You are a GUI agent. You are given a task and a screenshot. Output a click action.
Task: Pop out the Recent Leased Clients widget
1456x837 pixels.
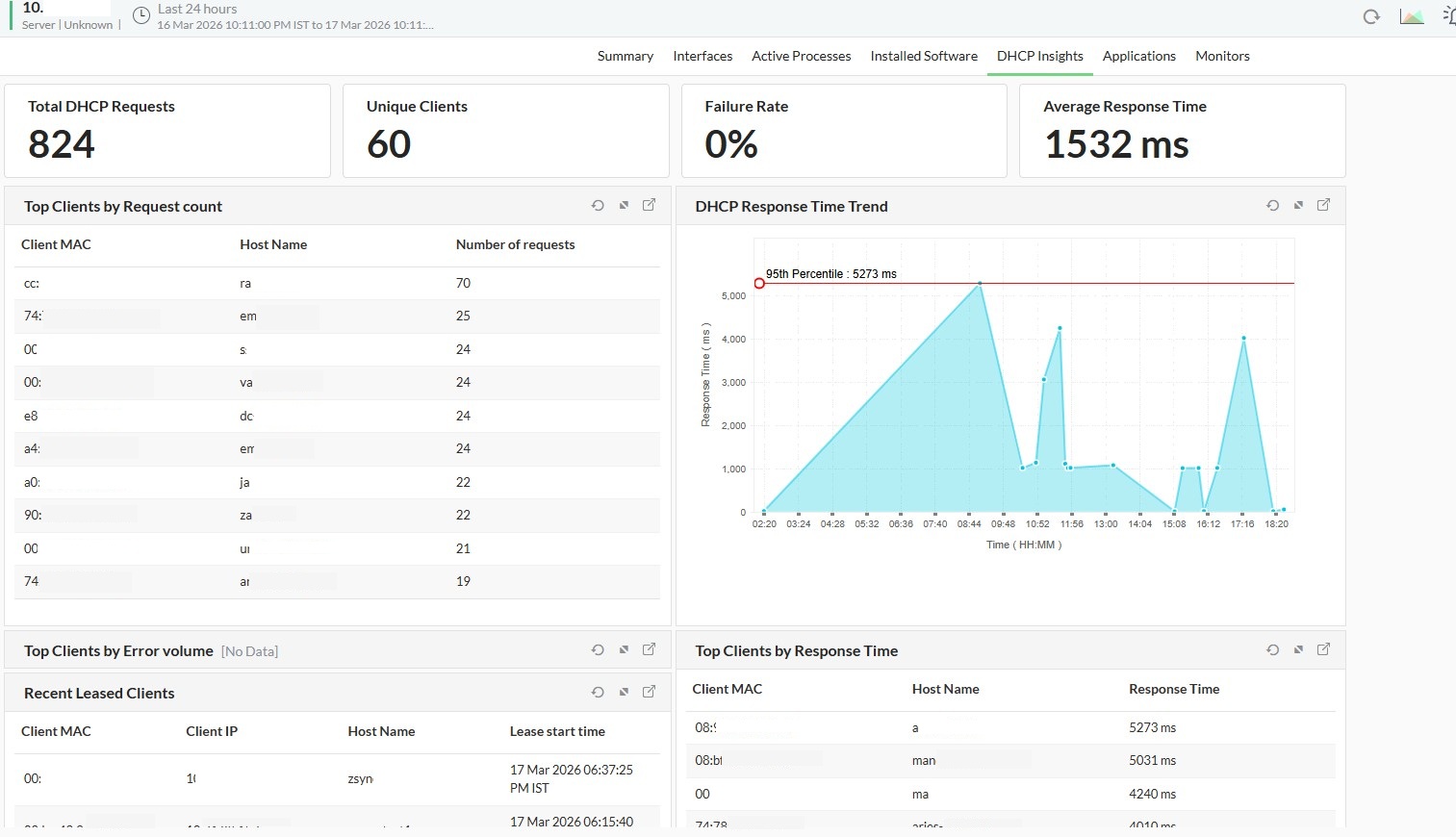tap(650, 692)
